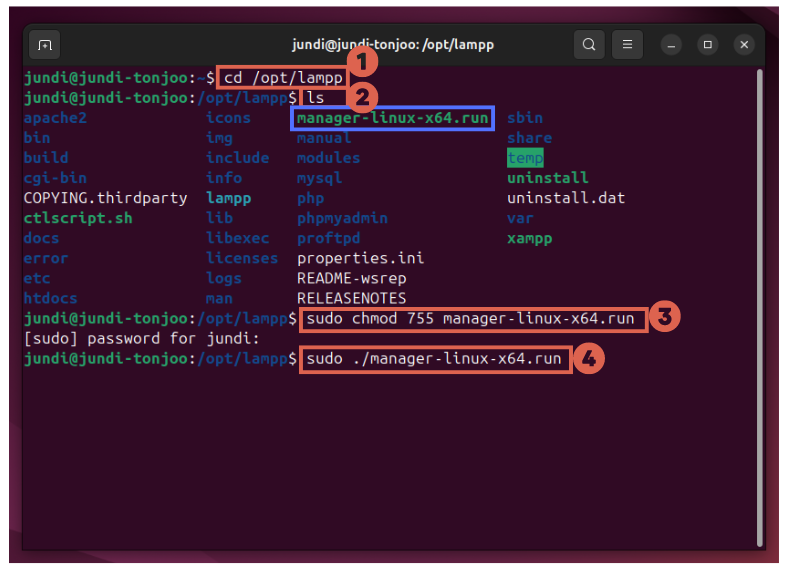
Task: Click the bin directory name
Action: 37,138
